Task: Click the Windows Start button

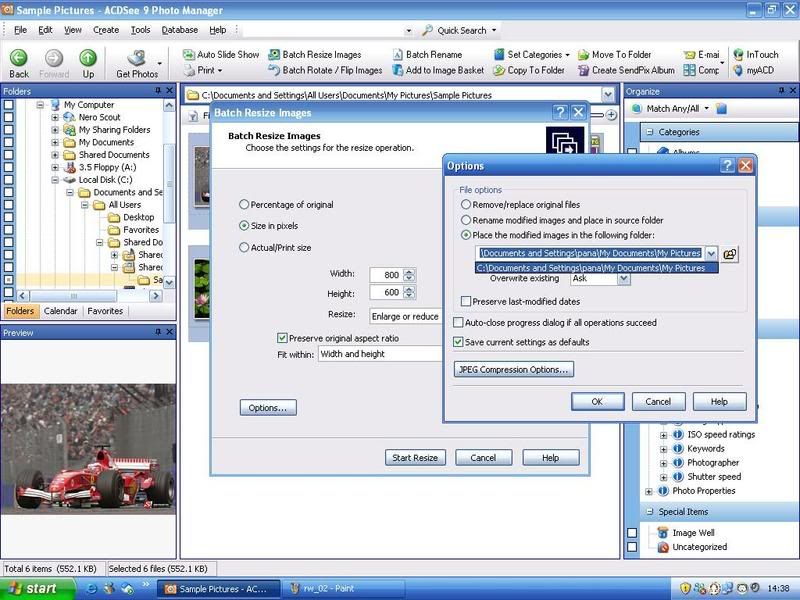Action: pyautogui.click(x=37, y=589)
